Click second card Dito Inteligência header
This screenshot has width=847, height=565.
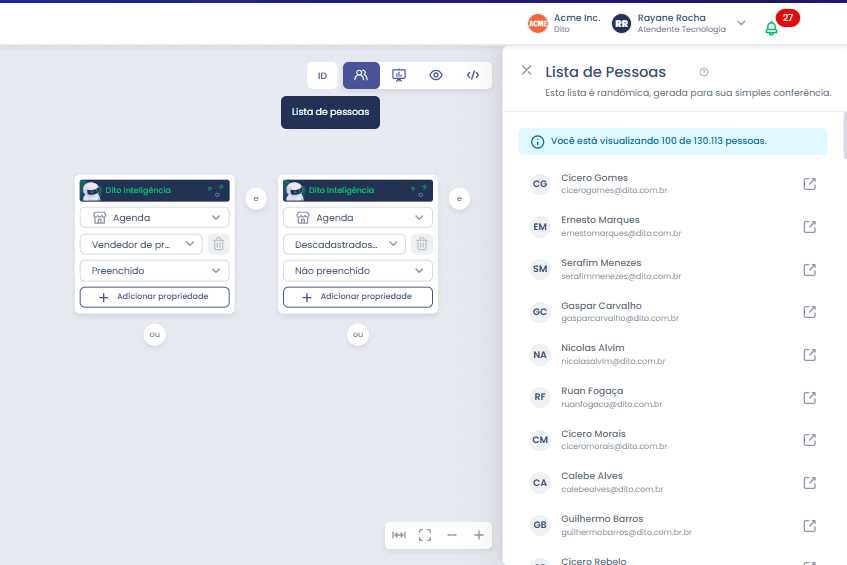coord(358,190)
